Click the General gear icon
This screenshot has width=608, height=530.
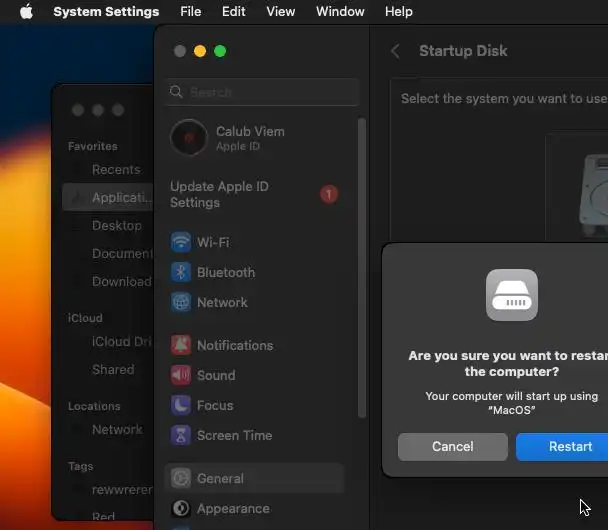181,478
